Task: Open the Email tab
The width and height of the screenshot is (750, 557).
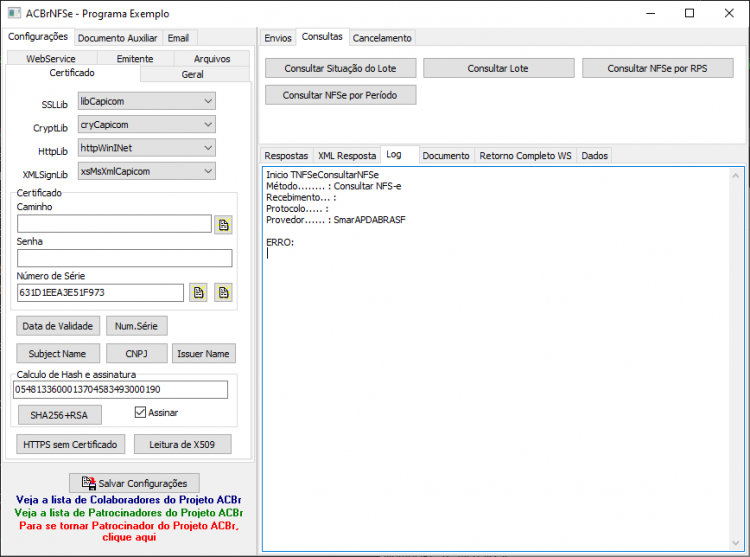Action: pos(178,38)
